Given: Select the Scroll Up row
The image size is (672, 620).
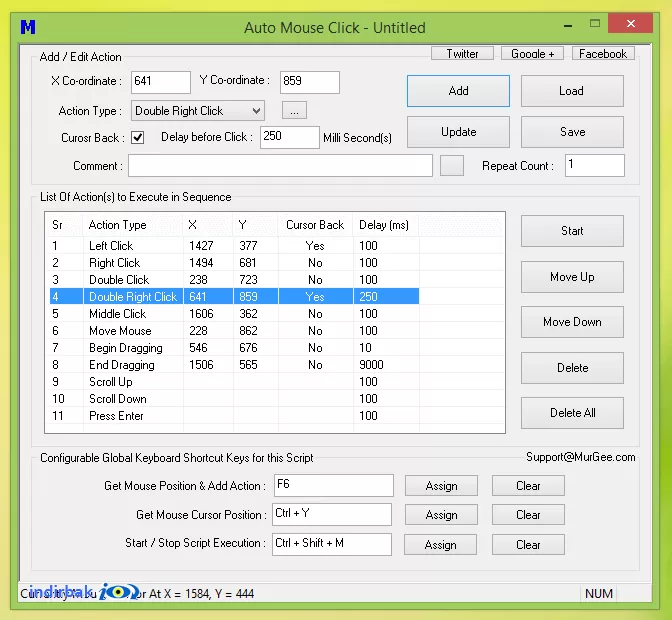Looking at the screenshot, I should [234, 382].
